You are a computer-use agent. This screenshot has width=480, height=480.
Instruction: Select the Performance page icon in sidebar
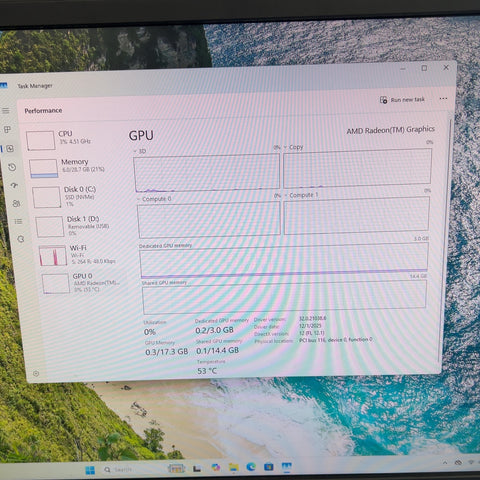pyautogui.click(x=10, y=148)
